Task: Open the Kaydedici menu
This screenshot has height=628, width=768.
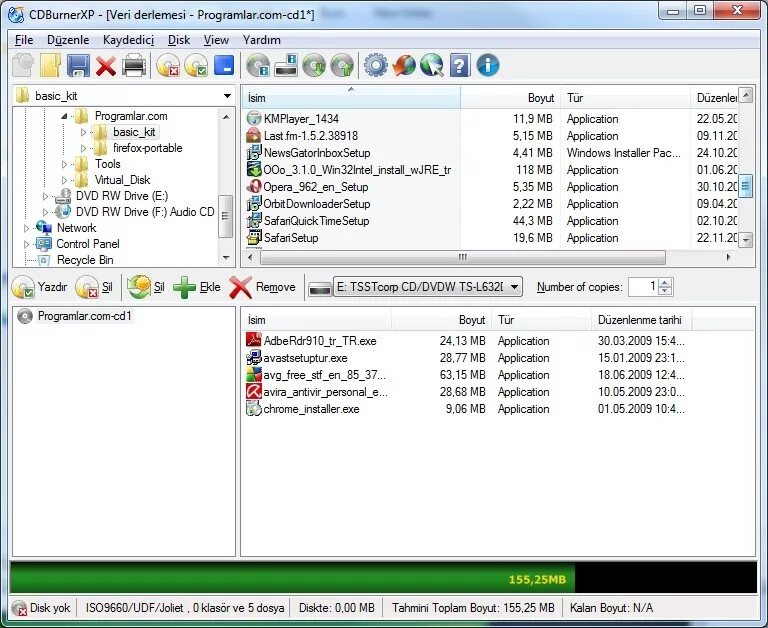Action: point(128,40)
